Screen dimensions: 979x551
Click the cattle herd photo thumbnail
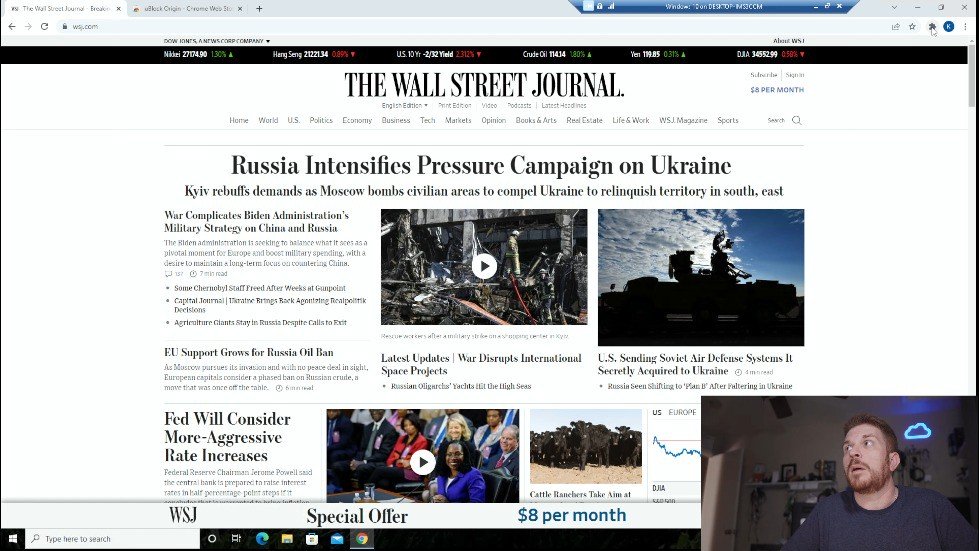(x=586, y=446)
